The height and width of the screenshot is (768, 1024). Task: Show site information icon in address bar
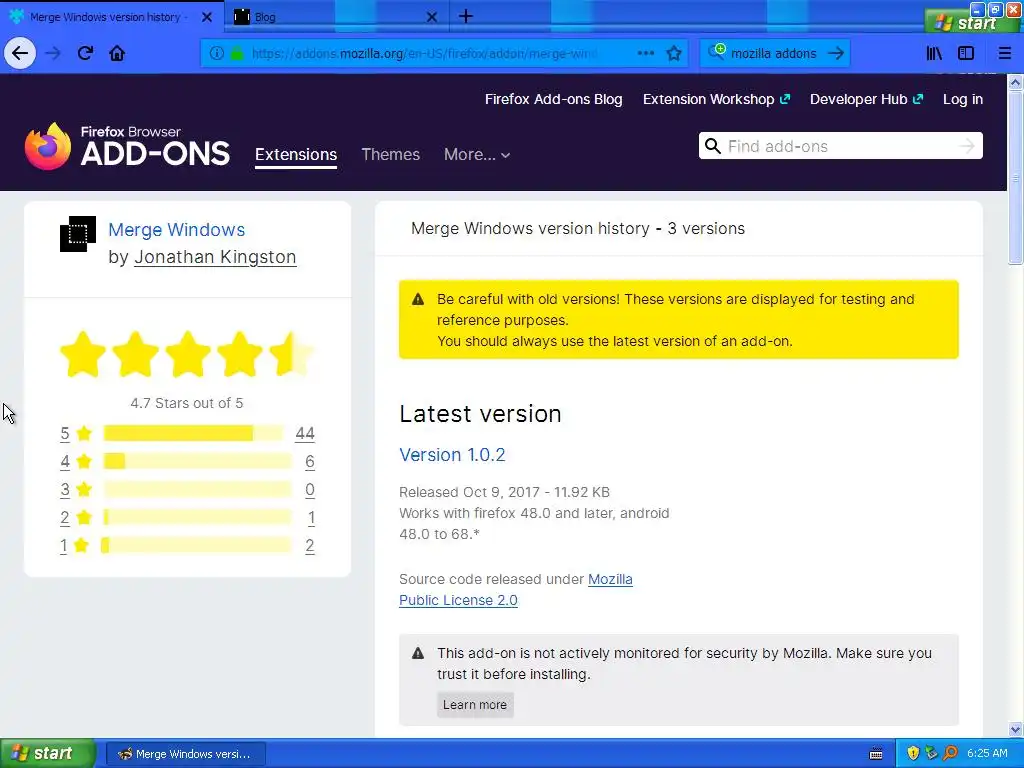point(217,54)
